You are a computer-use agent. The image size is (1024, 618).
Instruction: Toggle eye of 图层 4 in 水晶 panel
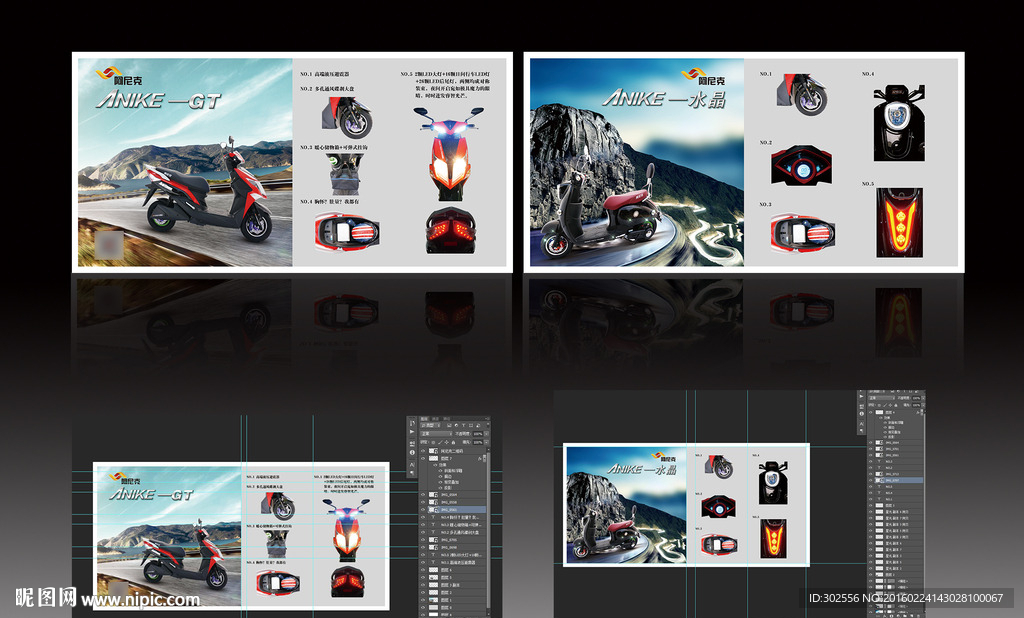[x=871, y=412]
